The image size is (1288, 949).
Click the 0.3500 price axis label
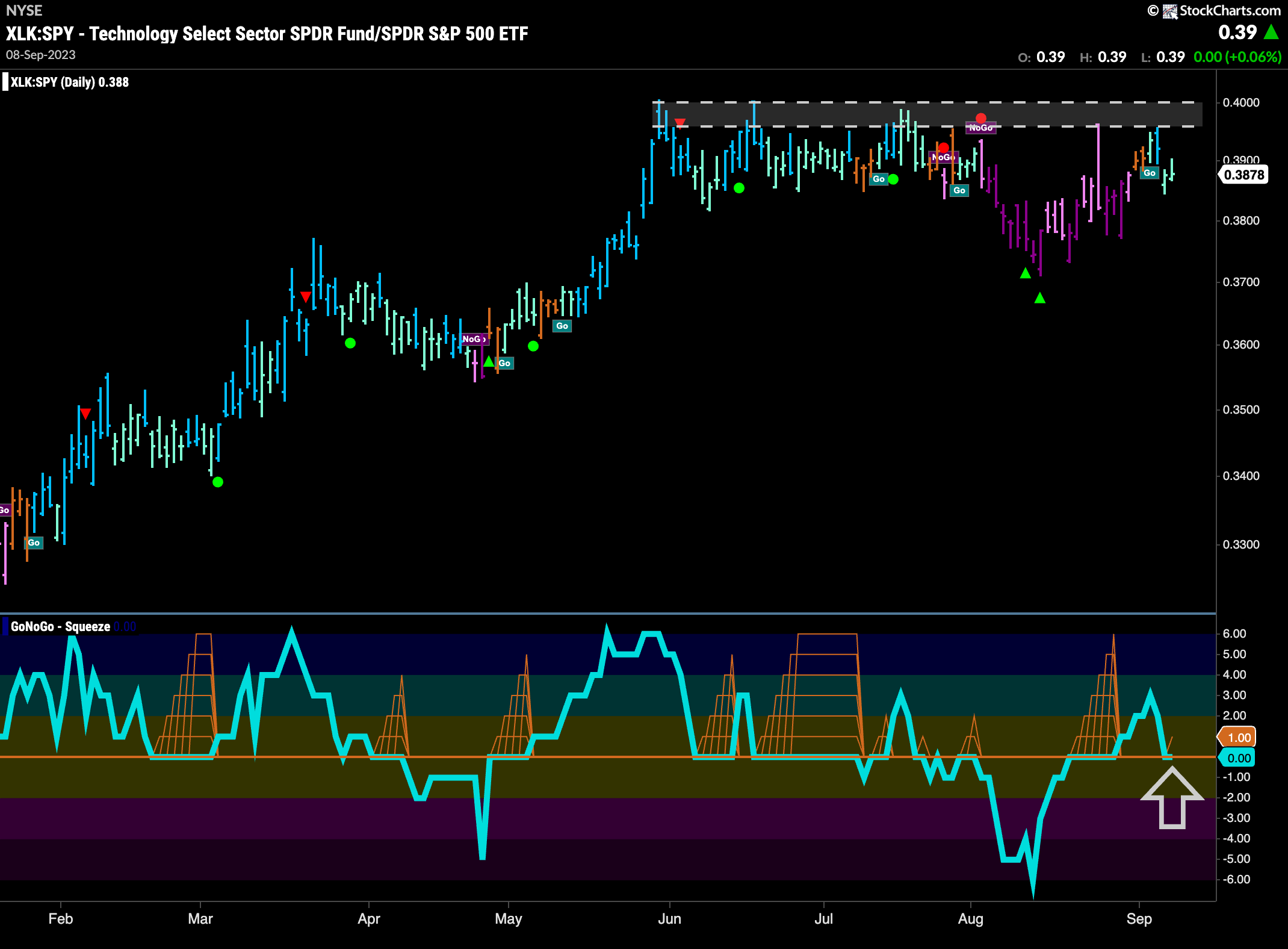(1241, 409)
